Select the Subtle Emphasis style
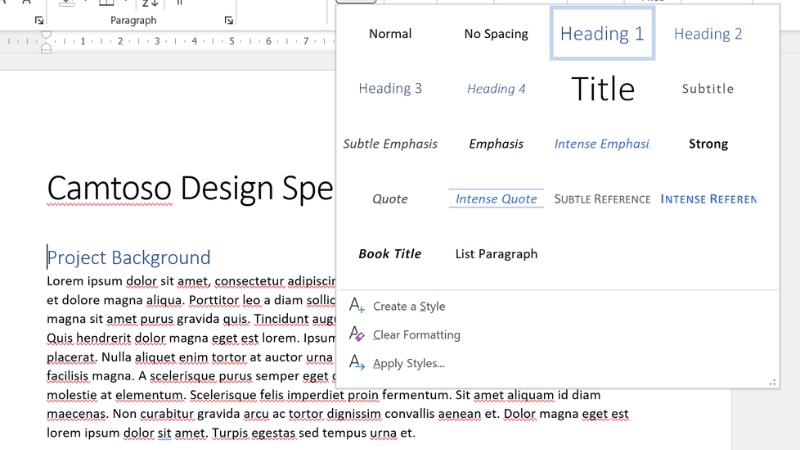This screenshot has height=450, width=800. (x=390, y=144)
